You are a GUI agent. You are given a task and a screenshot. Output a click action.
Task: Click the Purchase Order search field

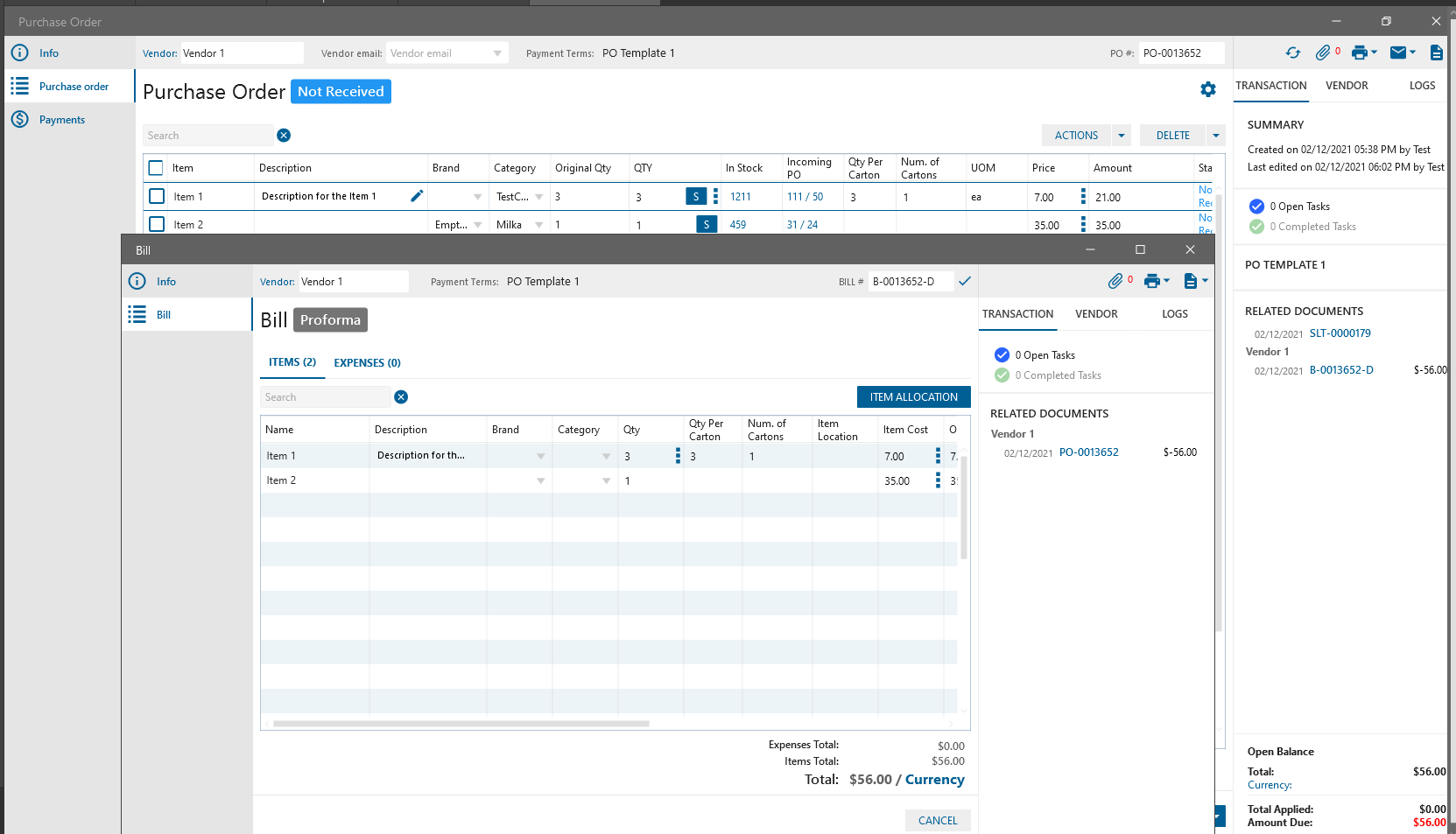pyautogui.click(x=208, y=136)
